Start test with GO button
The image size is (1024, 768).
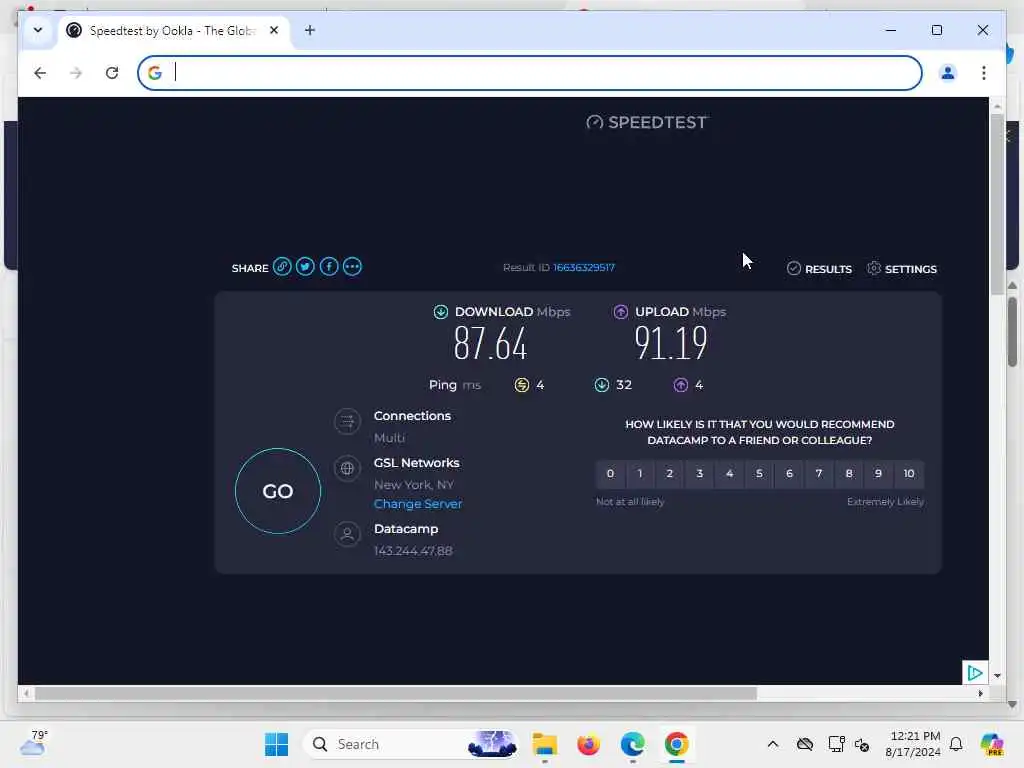278,490
